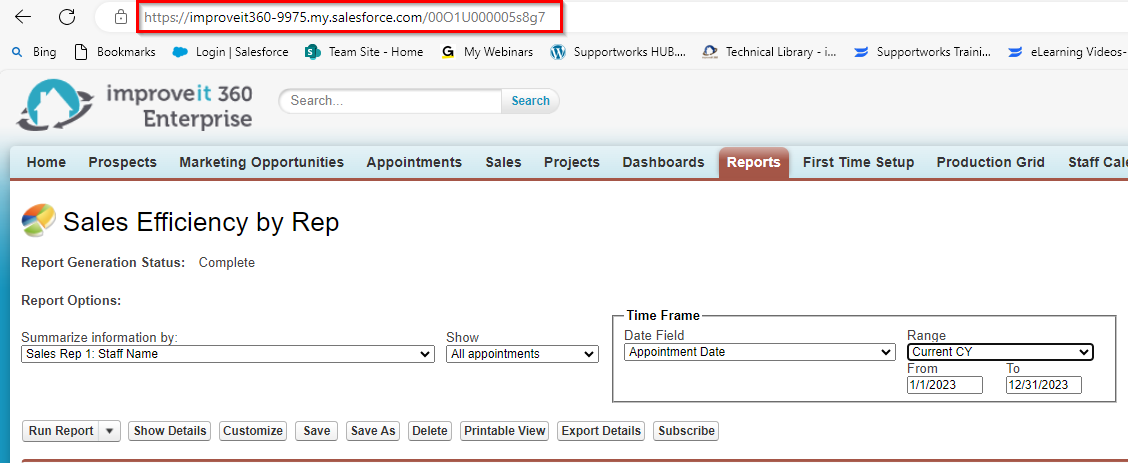Open the Team Site - Home bookmark
The image size is (1128, 463).
[x=364, y=52]
